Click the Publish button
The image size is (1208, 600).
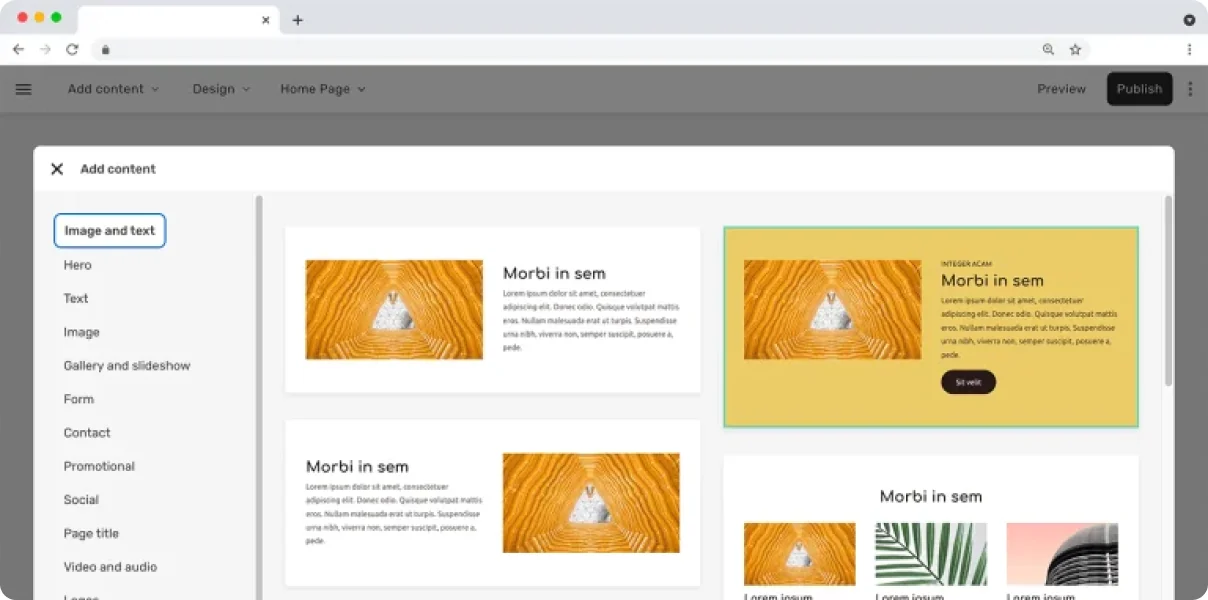1139,89
